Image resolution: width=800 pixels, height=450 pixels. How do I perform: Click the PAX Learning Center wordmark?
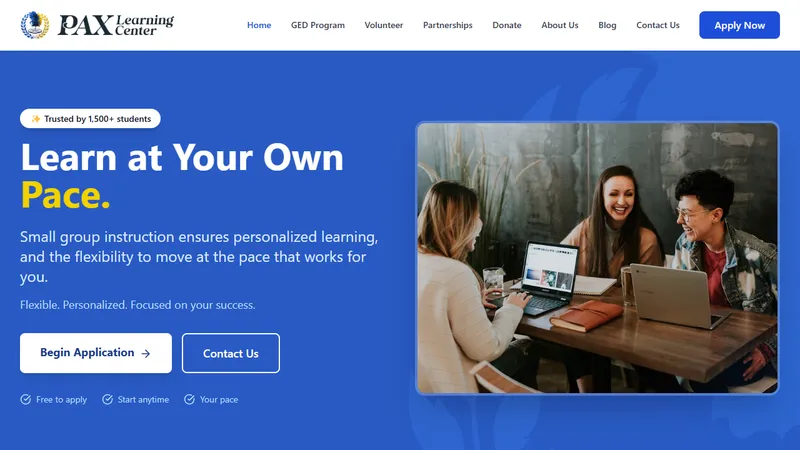(116, 25)
